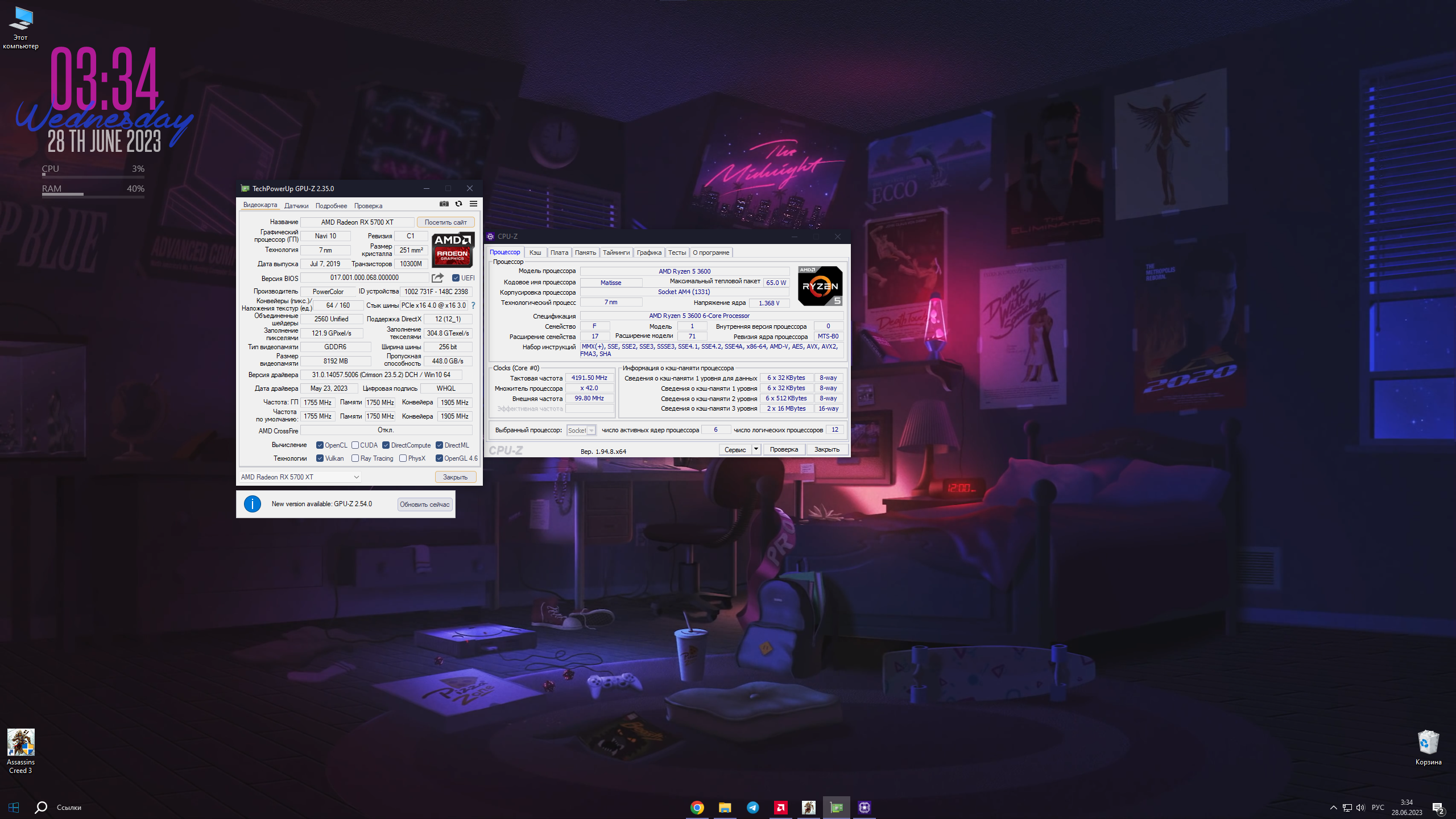Image resolution: width=1456 pixels, height=819 pixels.
Task: Open the Тесты tab in CPU-Z
Action: 677,253
